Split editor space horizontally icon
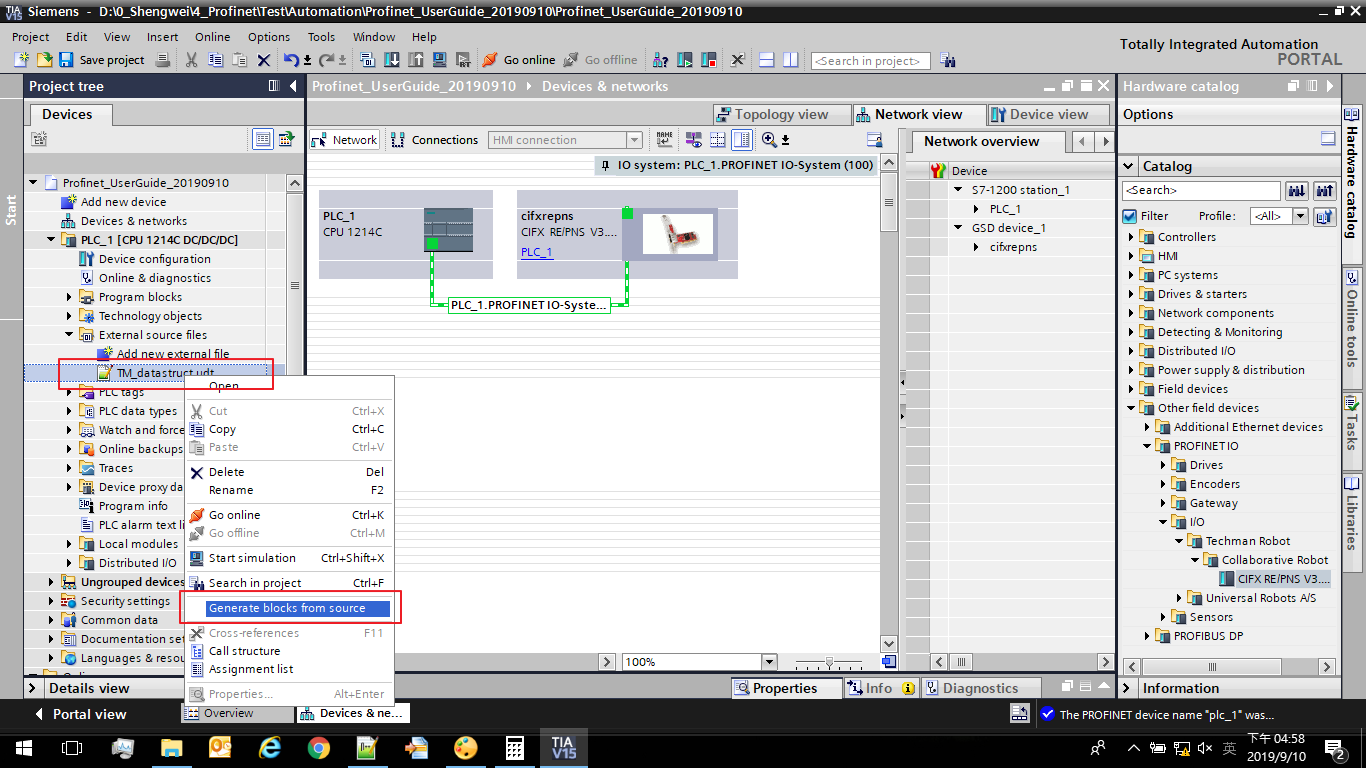 [767, 60]
